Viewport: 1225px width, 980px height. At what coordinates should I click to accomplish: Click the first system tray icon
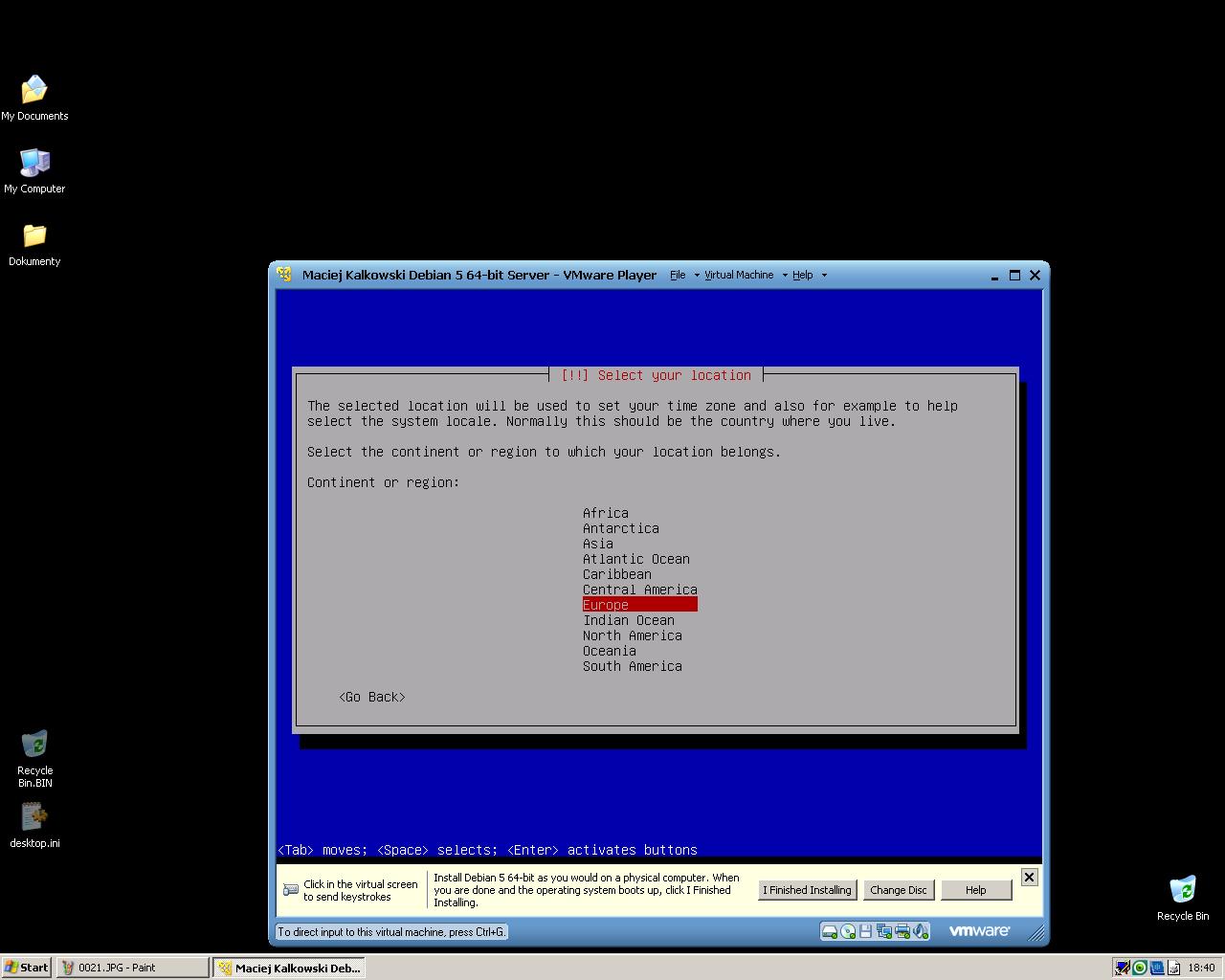point(1122,968)
